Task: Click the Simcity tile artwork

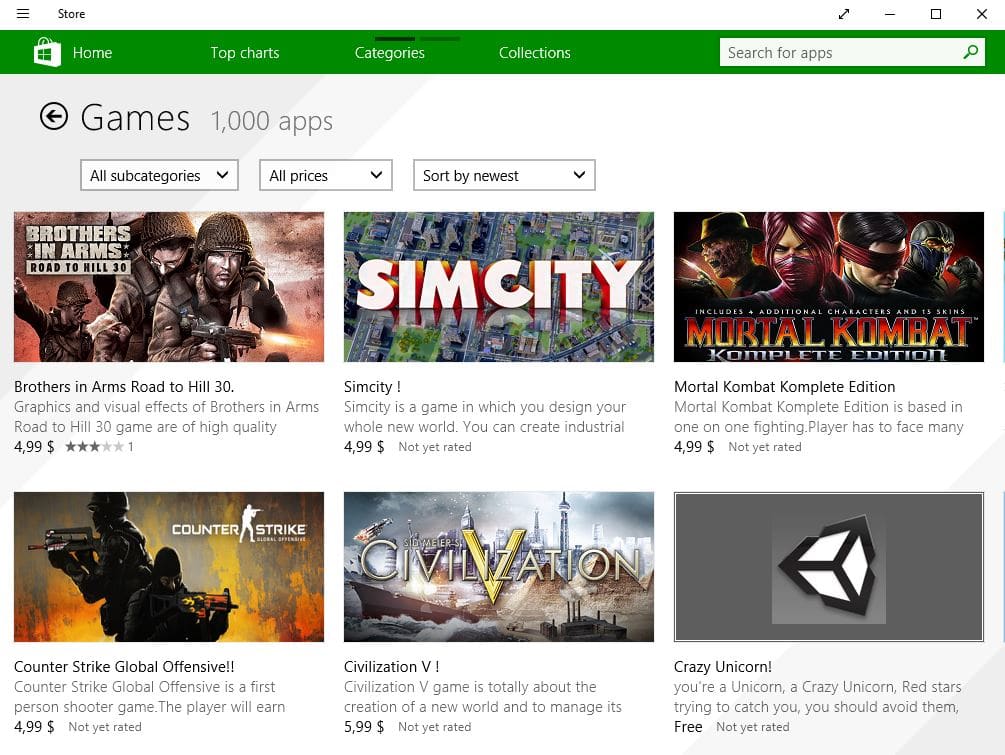Action: pyautogui.click(x=498, y=286)
